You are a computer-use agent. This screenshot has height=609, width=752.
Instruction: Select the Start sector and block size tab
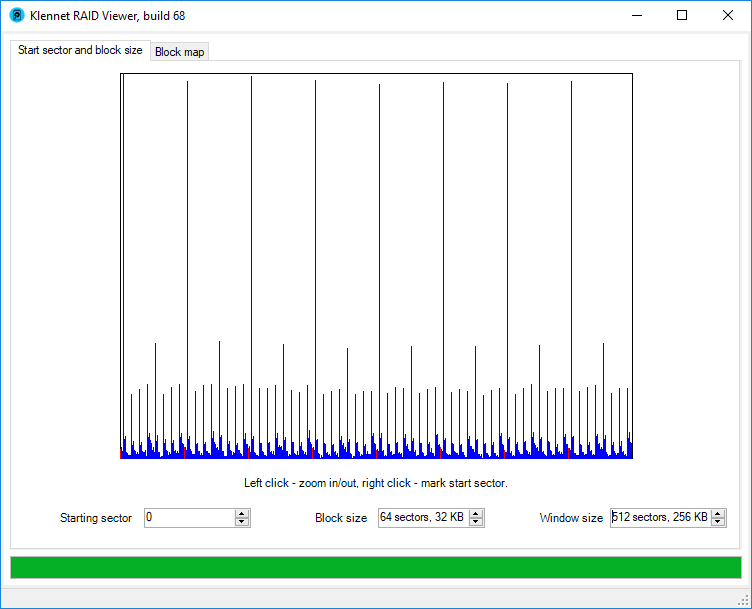click(80, 50)
